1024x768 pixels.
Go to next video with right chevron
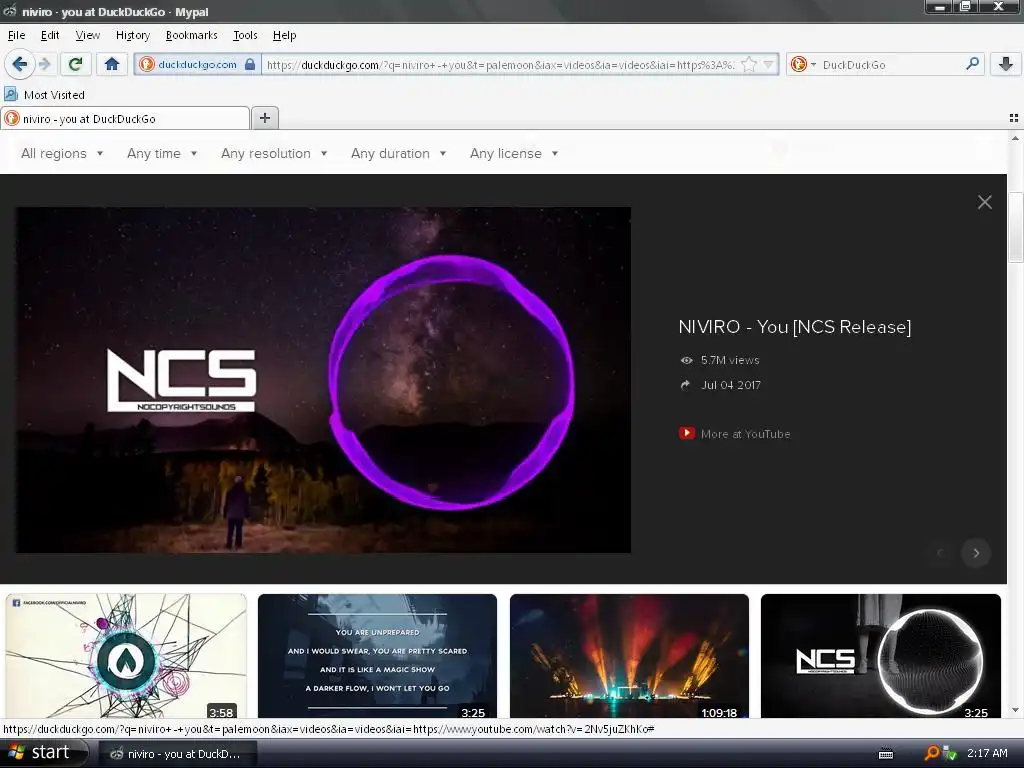[976, 553]
